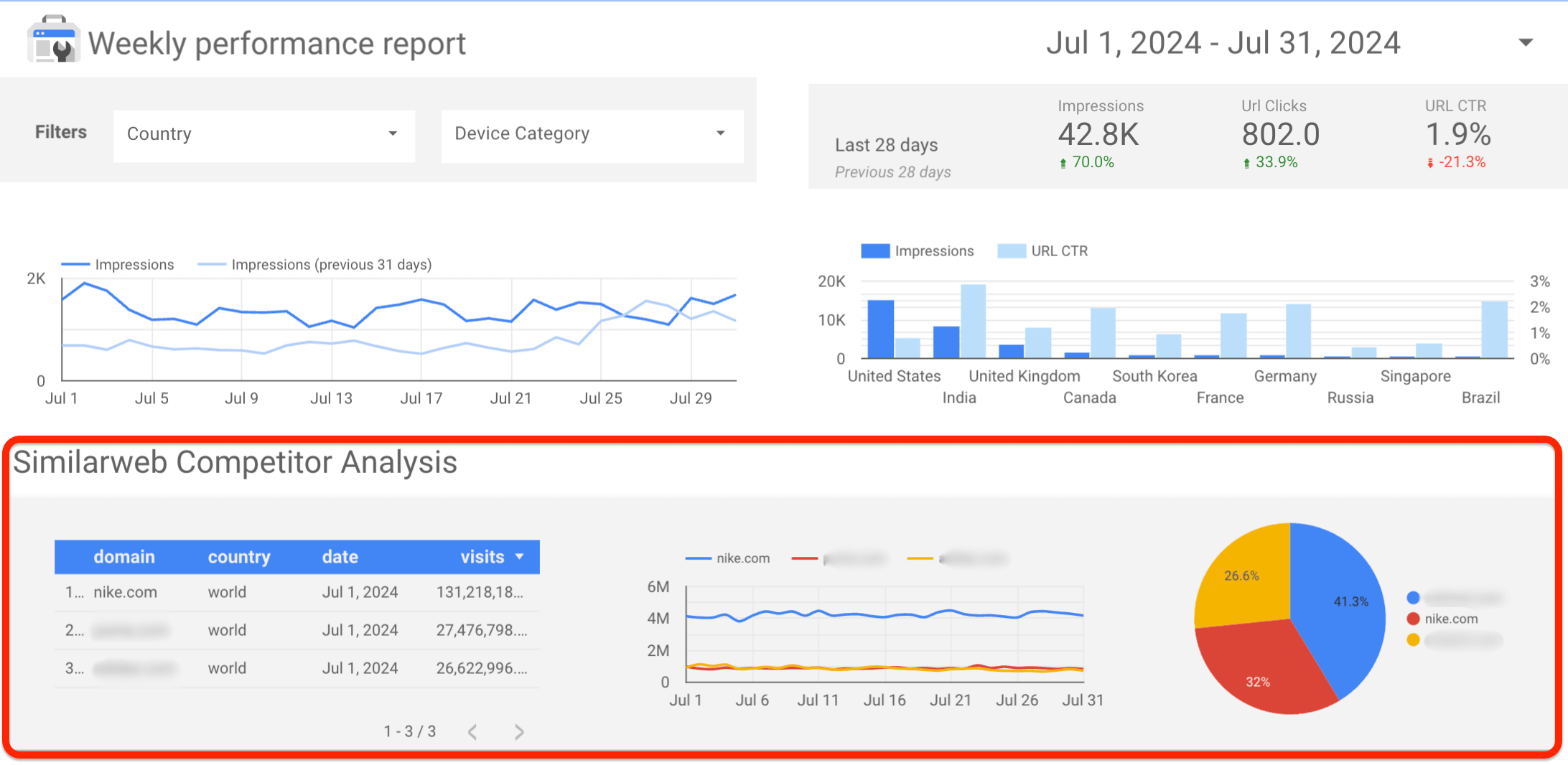
Task: Click Impressions legend in line chart
Action: (118, 265)
